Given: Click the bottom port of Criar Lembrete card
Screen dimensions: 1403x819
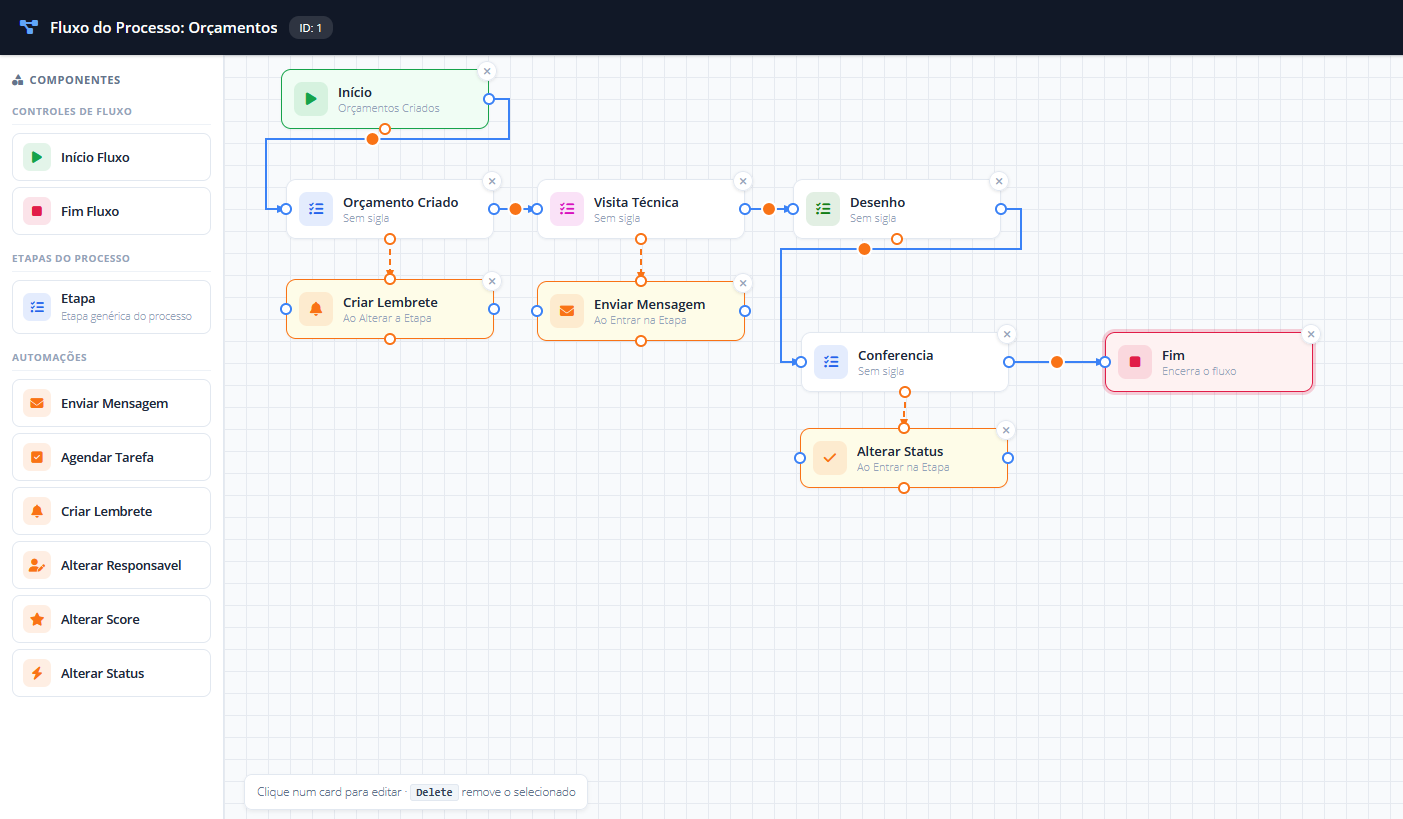Looking at the screenshot, I should (x=390, y=339).
